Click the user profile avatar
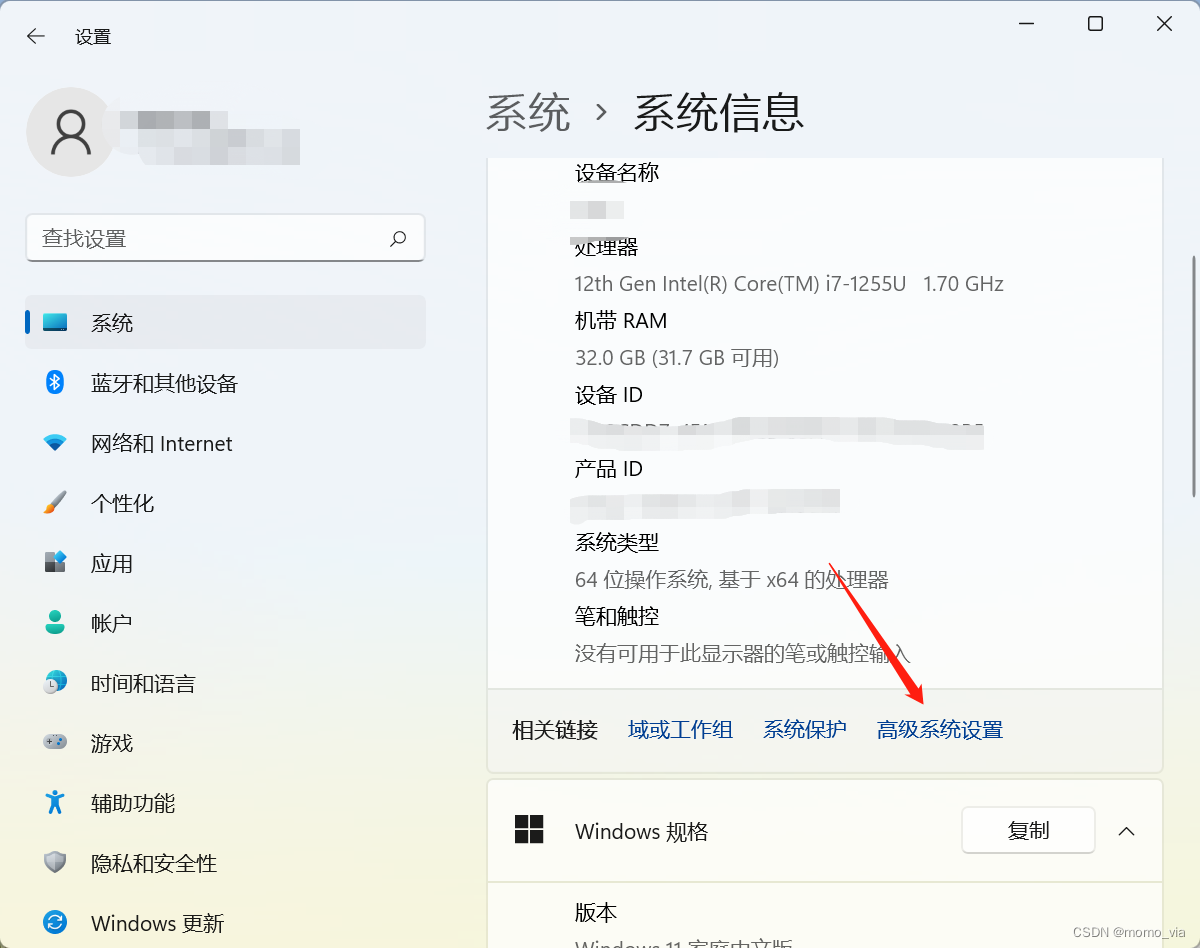 click(71, 132)
